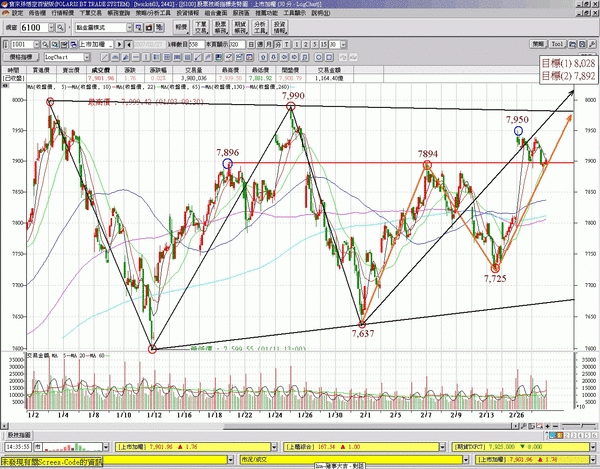The image size is (600, 469).
Task: Select the 1 minute interval button
Action: 297,45
